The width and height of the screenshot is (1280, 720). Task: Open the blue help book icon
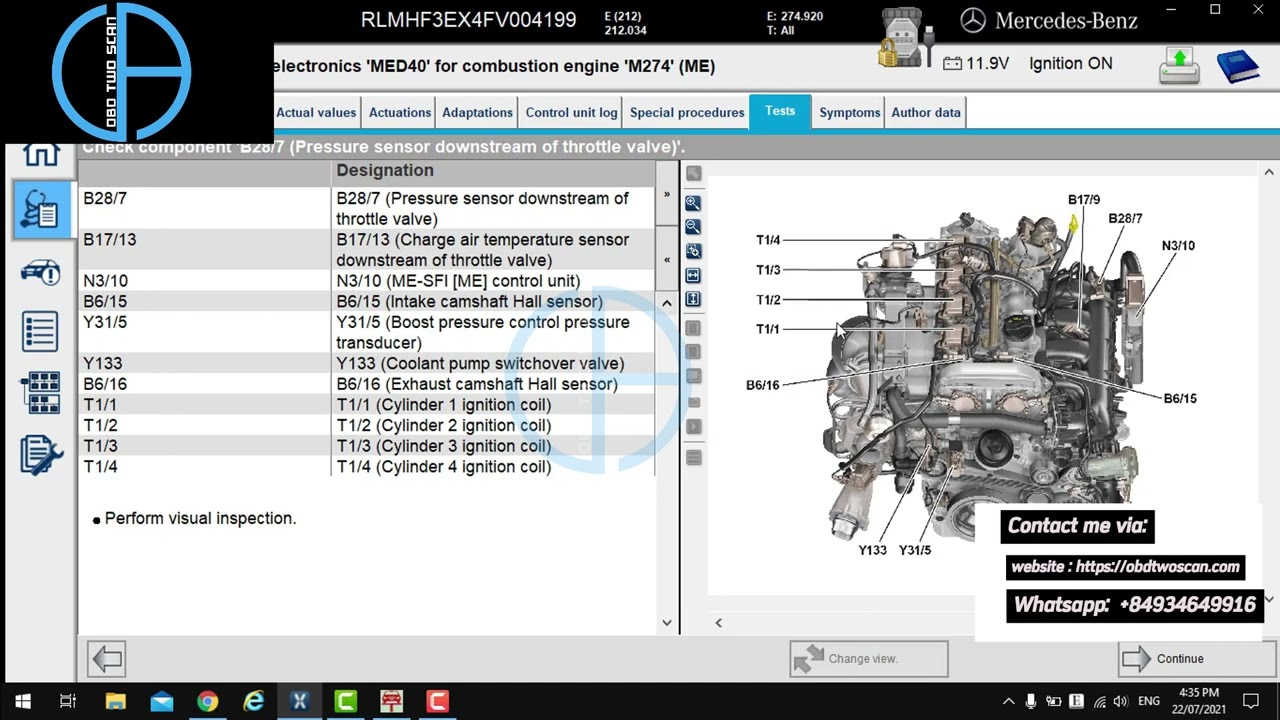click(1237, 66)
